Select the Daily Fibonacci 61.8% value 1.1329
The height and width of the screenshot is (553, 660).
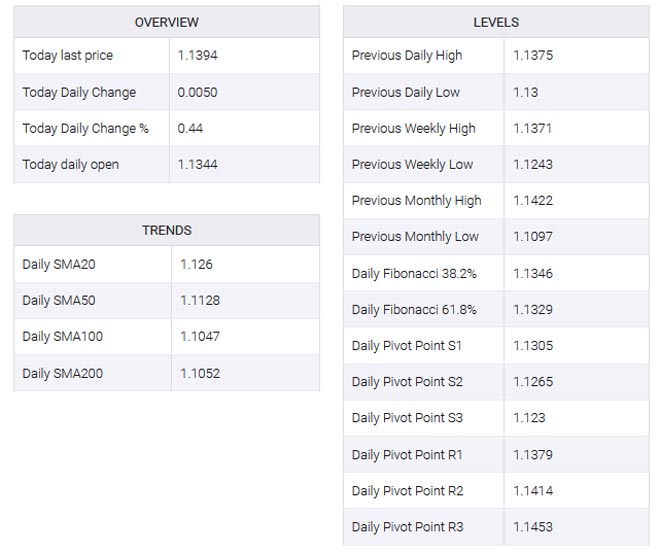[x=532, y=309]
